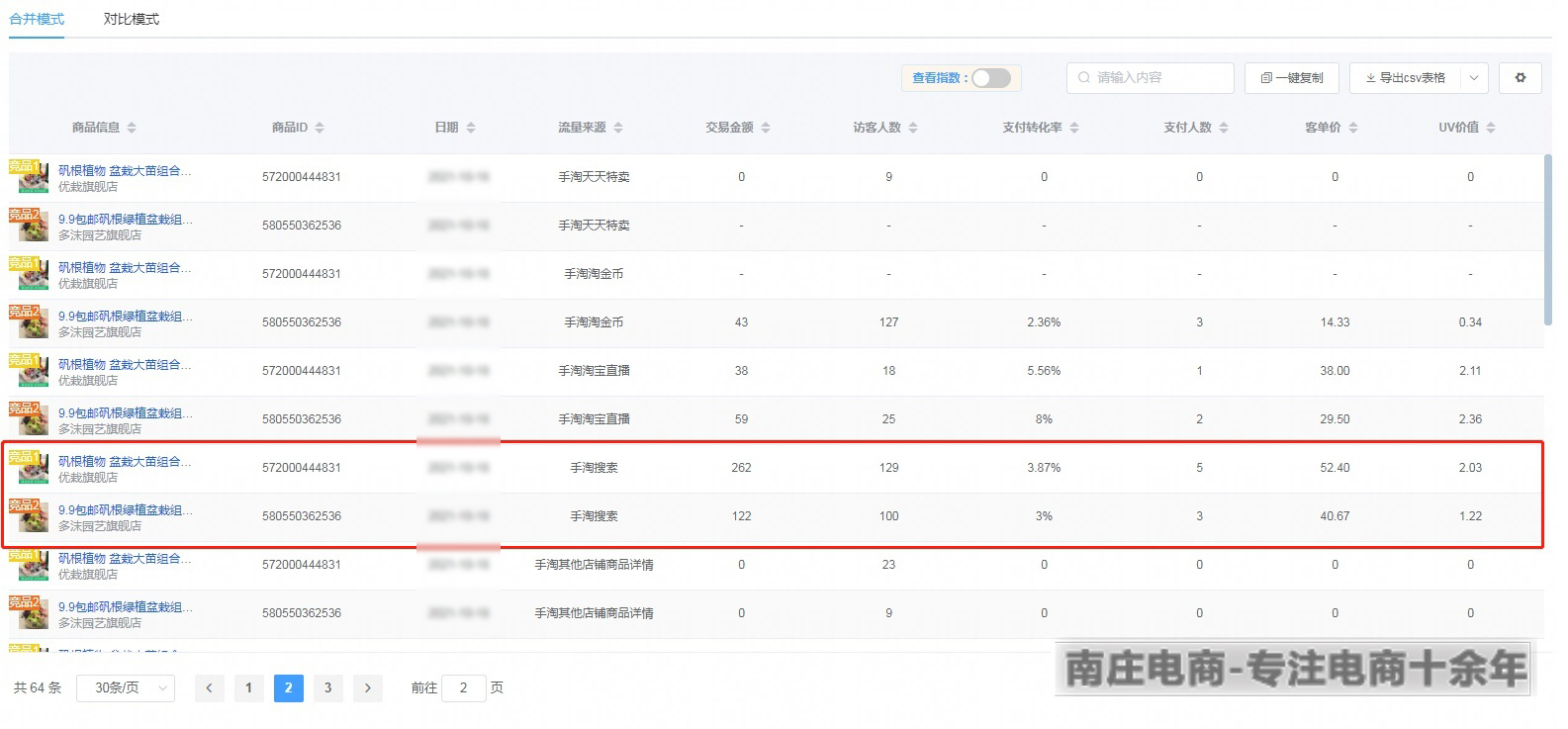Click 手淘搜索 cell in 262 row
The height and width of the screenshot is (729, 1568).
coord(594,468)
